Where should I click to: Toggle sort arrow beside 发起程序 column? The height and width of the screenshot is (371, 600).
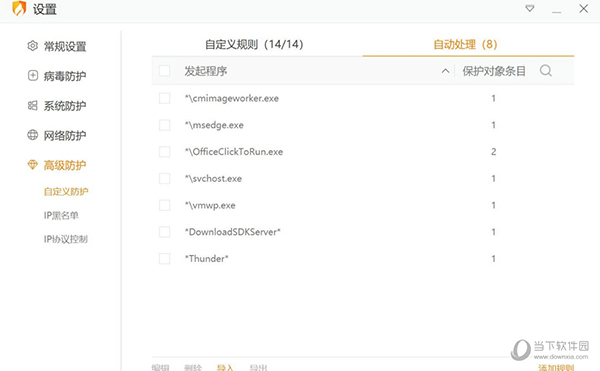pyautogui.click(x=445, y=71)
